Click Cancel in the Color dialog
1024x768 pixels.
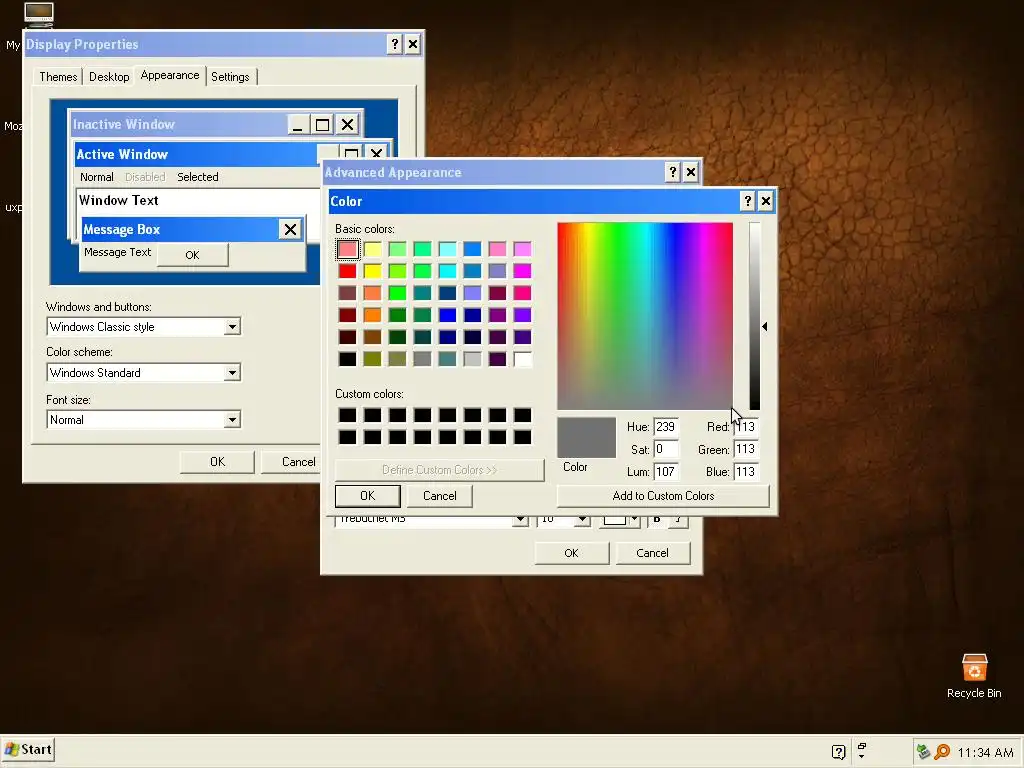coord(440,496)
